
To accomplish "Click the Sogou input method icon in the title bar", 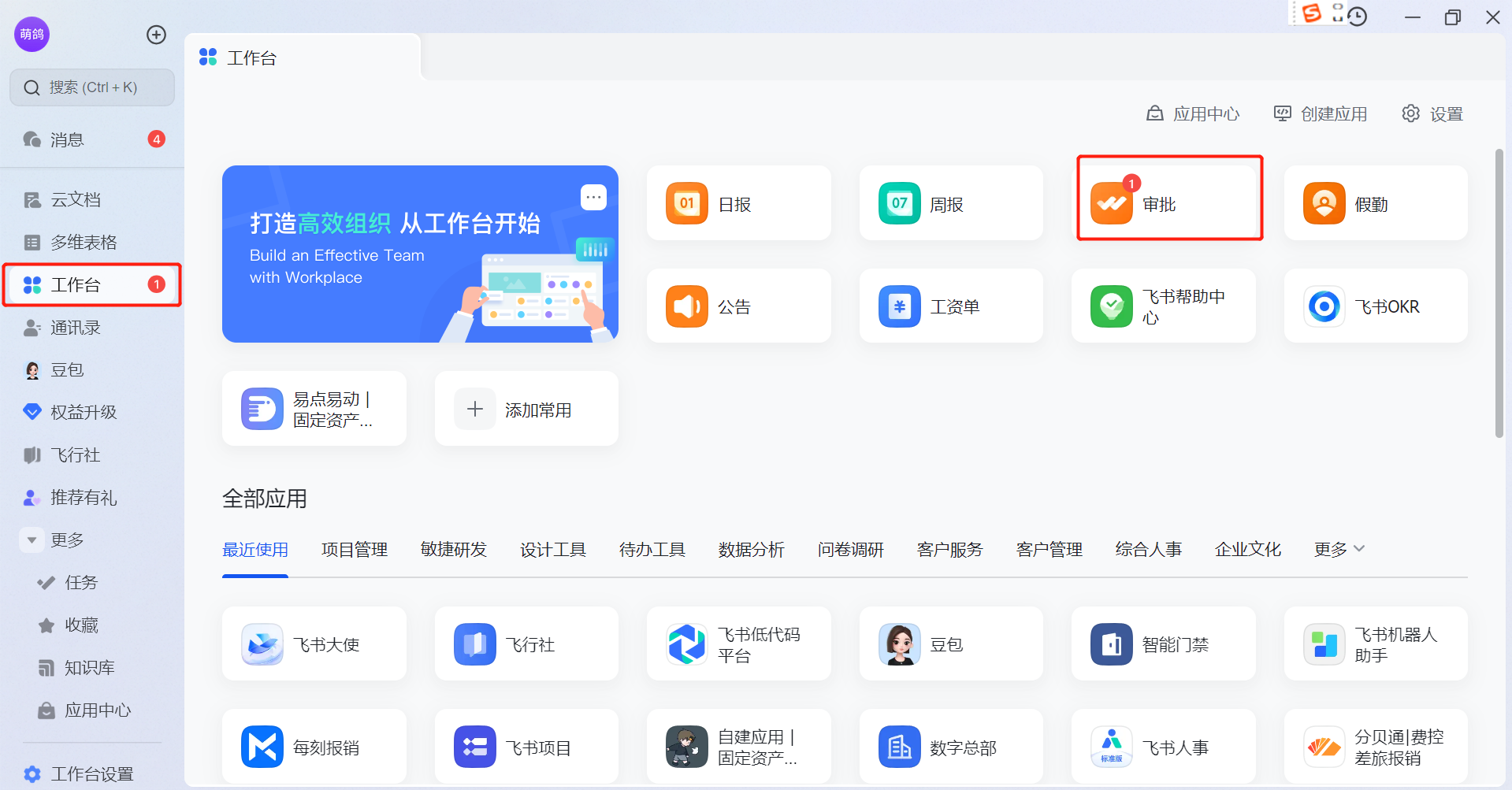I will tap(1311, 14).
